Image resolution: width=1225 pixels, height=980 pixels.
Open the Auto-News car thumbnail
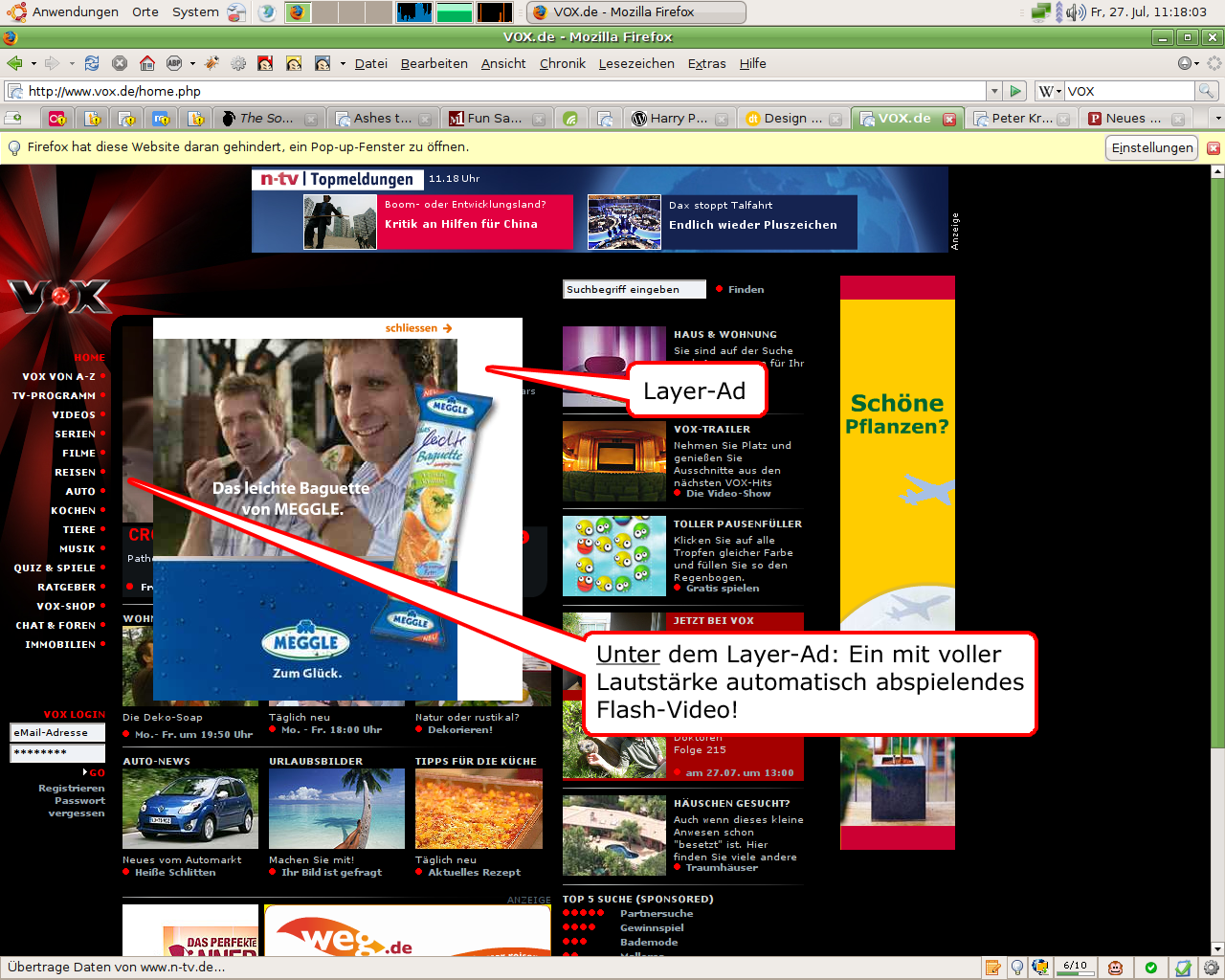[190, 809]
